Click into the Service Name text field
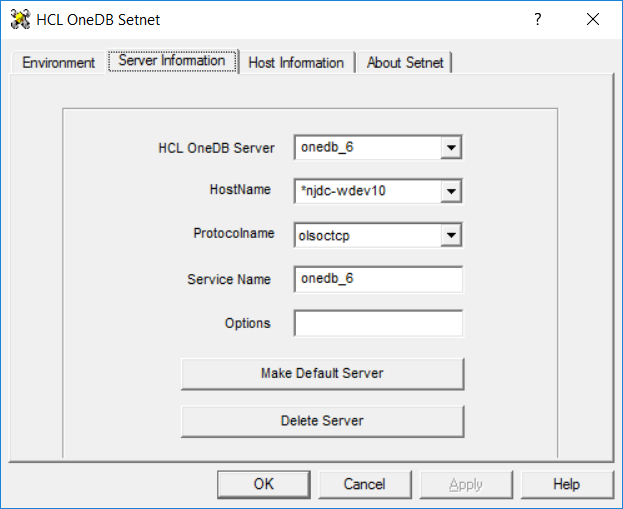The width and height of the screenshot is (623, 509). pos(378,279)
